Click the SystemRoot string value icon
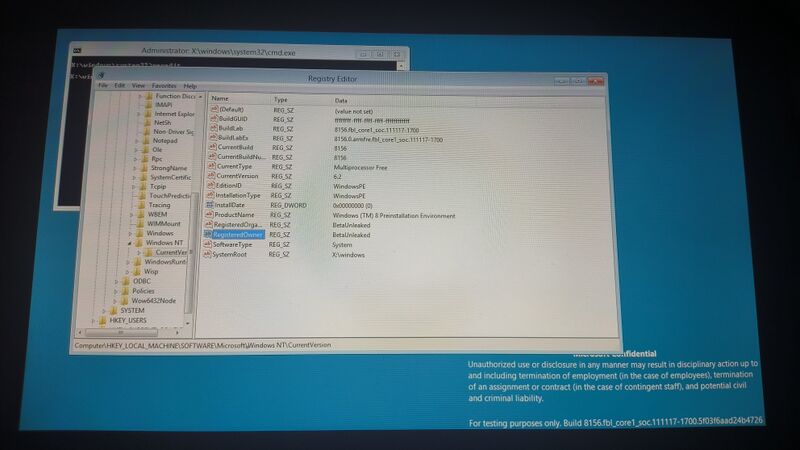 tap(207, 254)
